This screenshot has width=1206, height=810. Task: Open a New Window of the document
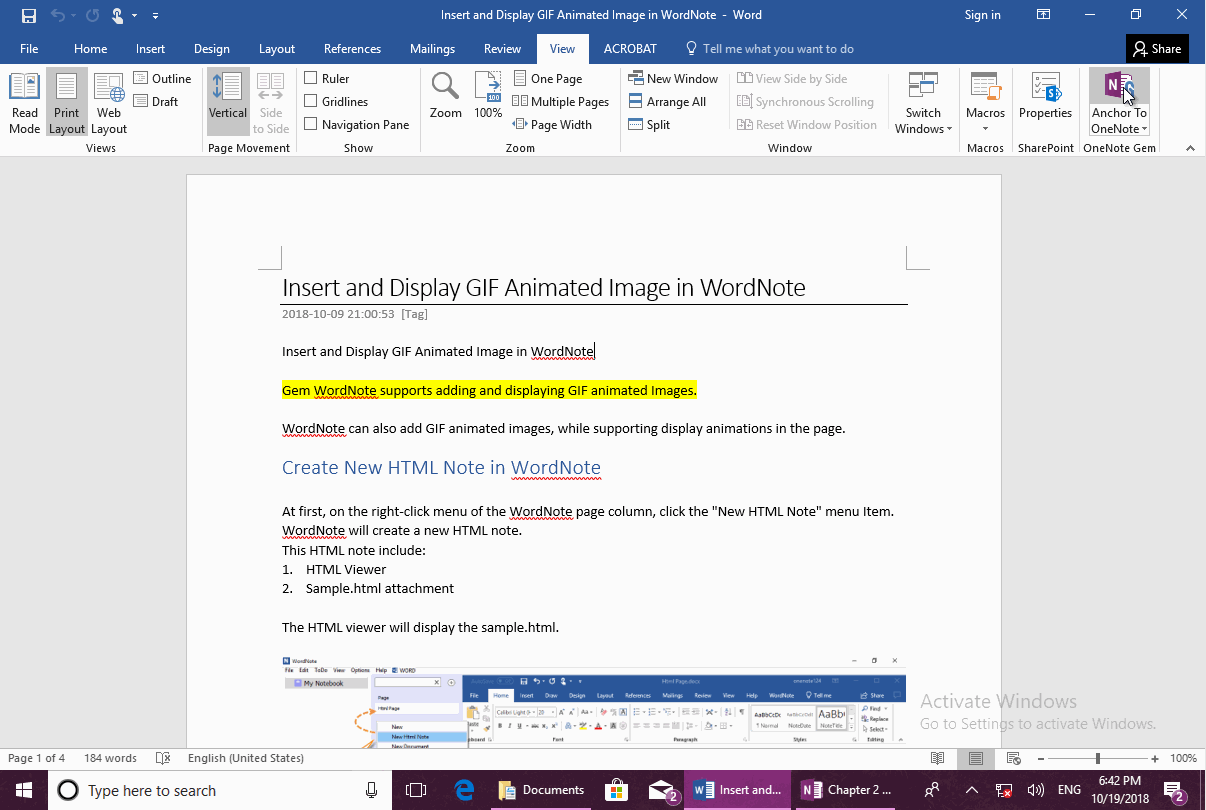(x=674, y=79)
